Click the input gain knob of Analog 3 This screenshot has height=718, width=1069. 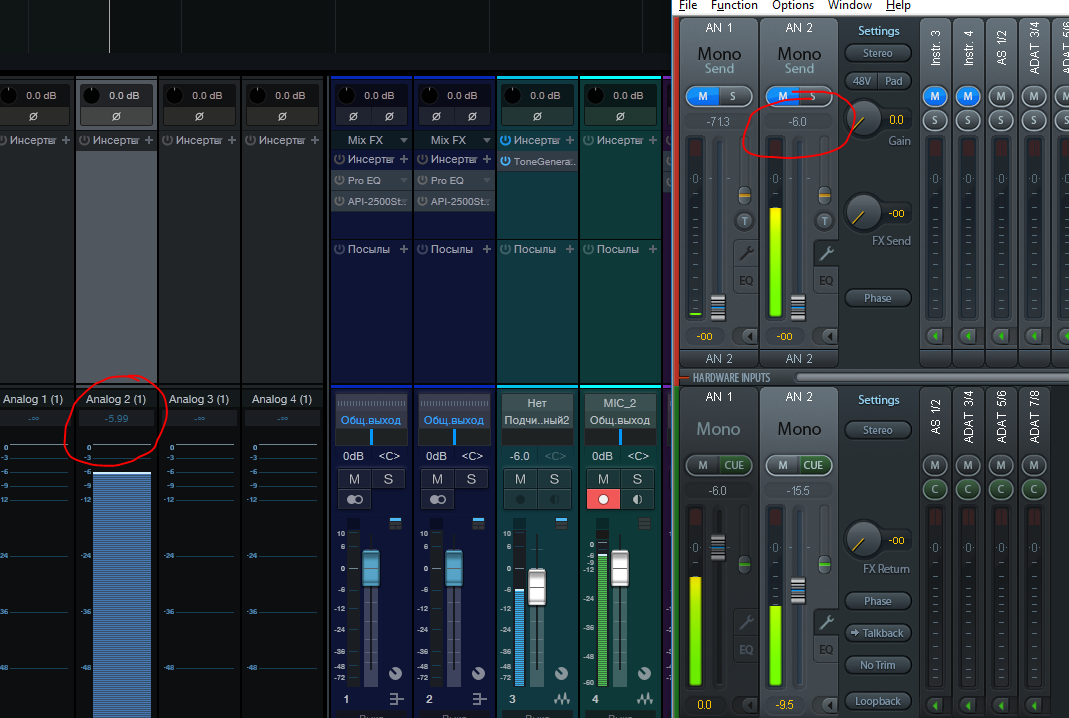[174, 95]
